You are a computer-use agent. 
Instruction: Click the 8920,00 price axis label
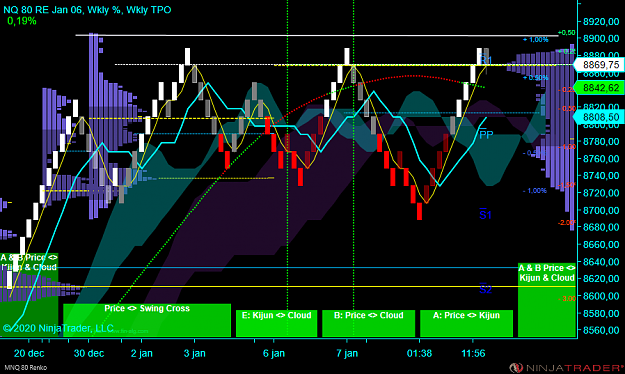[601, 22]
